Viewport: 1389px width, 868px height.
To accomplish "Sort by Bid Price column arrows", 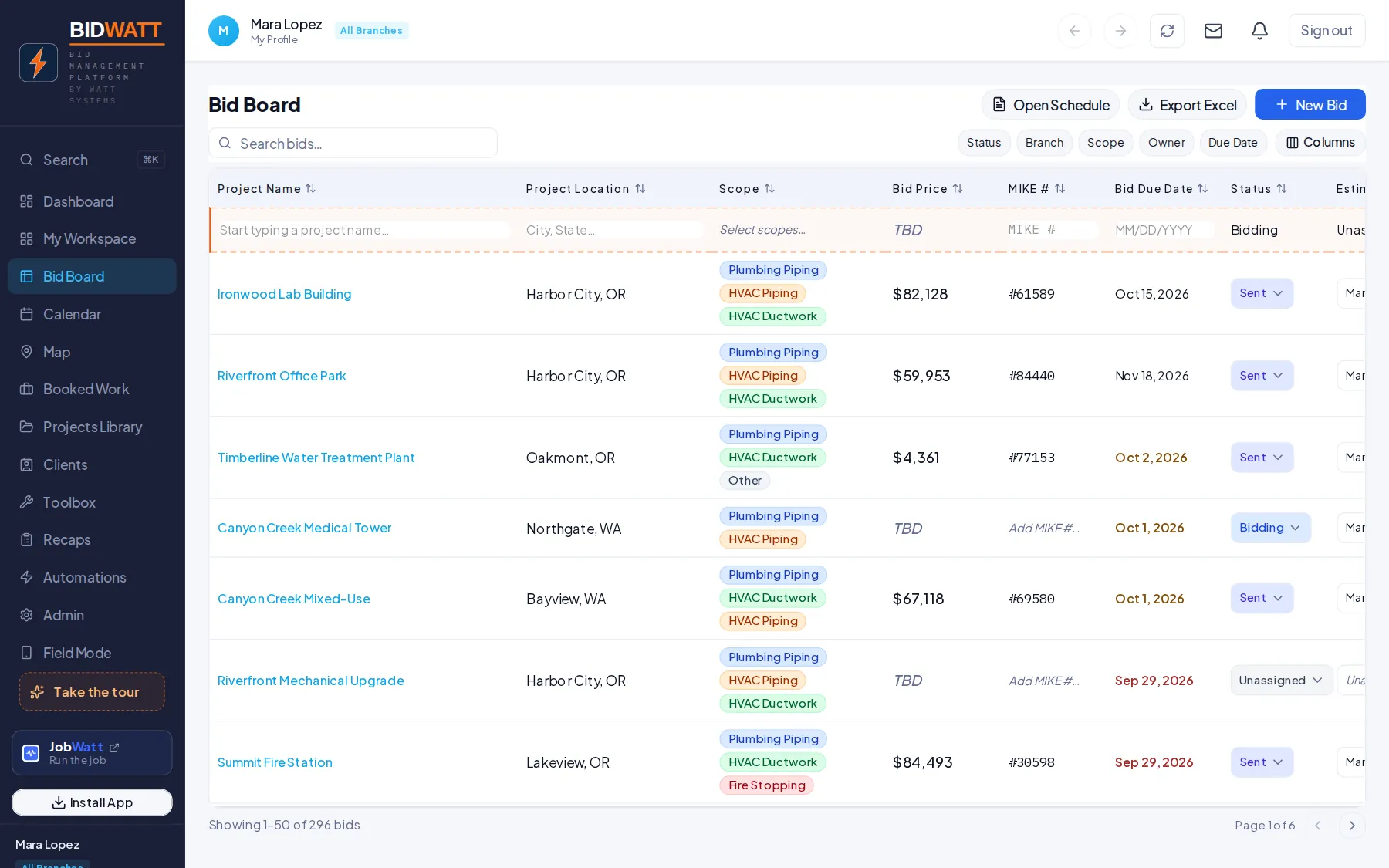I will pos(958,188).
